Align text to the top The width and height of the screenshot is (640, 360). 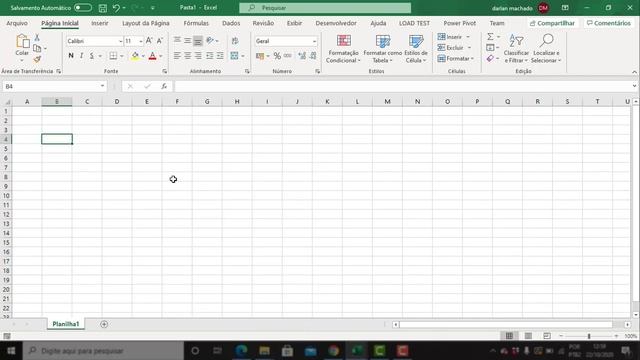tap(177, 40)
